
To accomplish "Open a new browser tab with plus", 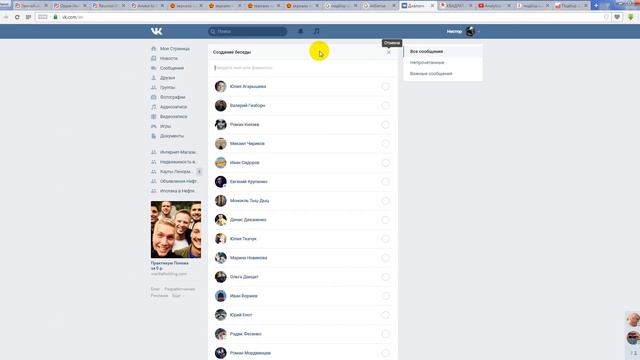I will (596, 6).
